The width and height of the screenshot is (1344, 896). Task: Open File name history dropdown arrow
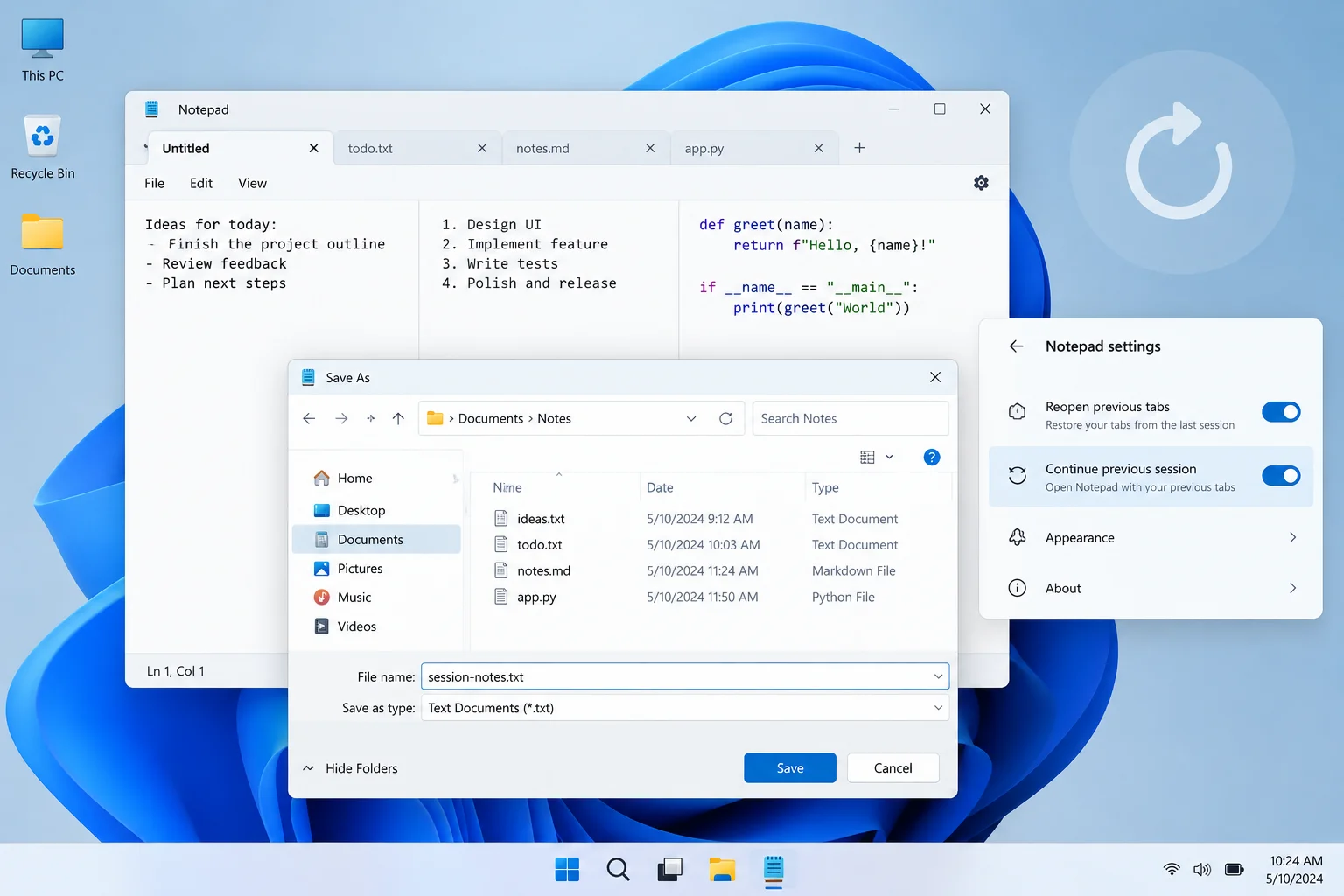coord(938,676)
